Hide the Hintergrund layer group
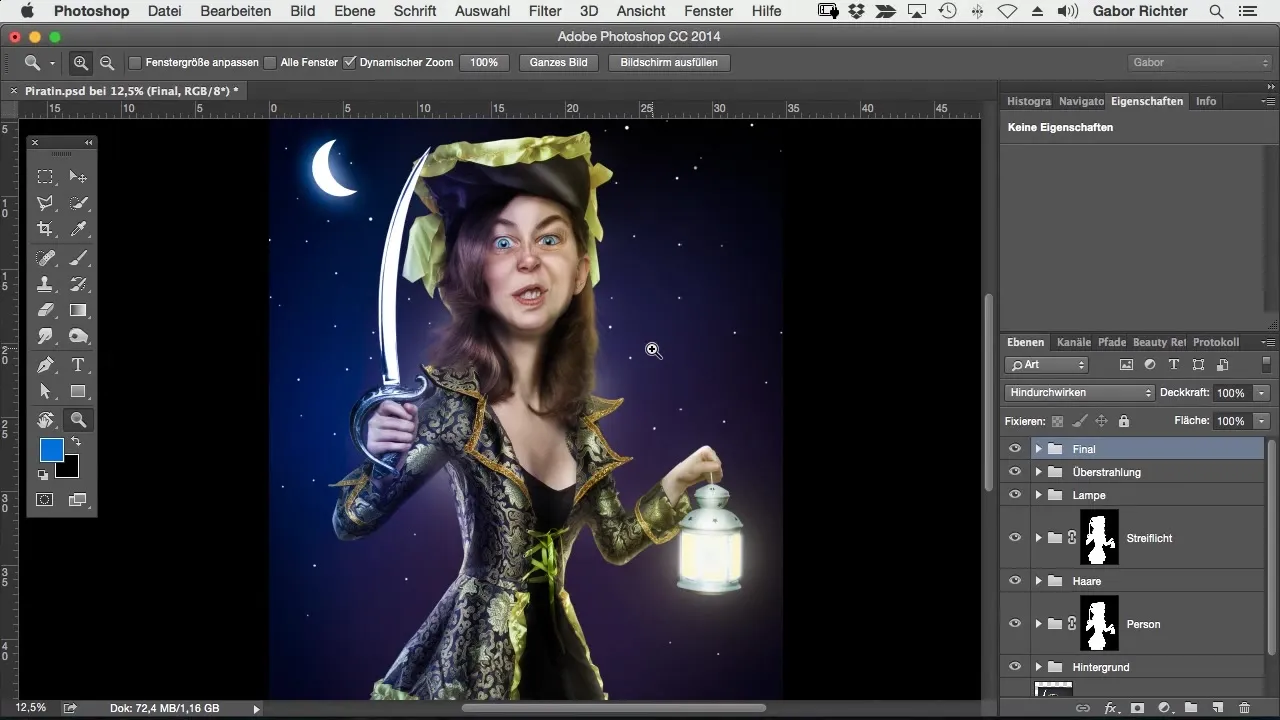 click(1015, 667)
